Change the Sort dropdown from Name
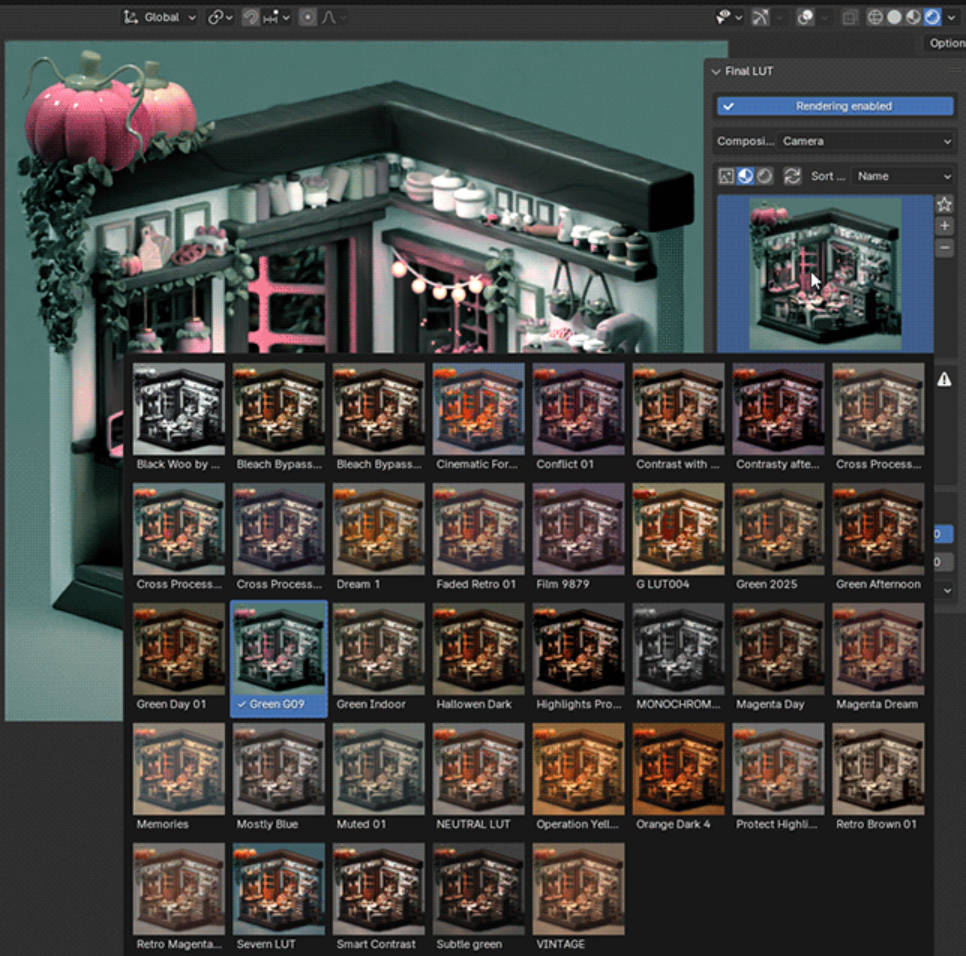Viewport: 966px width, 956px height. pyautogui.click(x=900, y=176)
